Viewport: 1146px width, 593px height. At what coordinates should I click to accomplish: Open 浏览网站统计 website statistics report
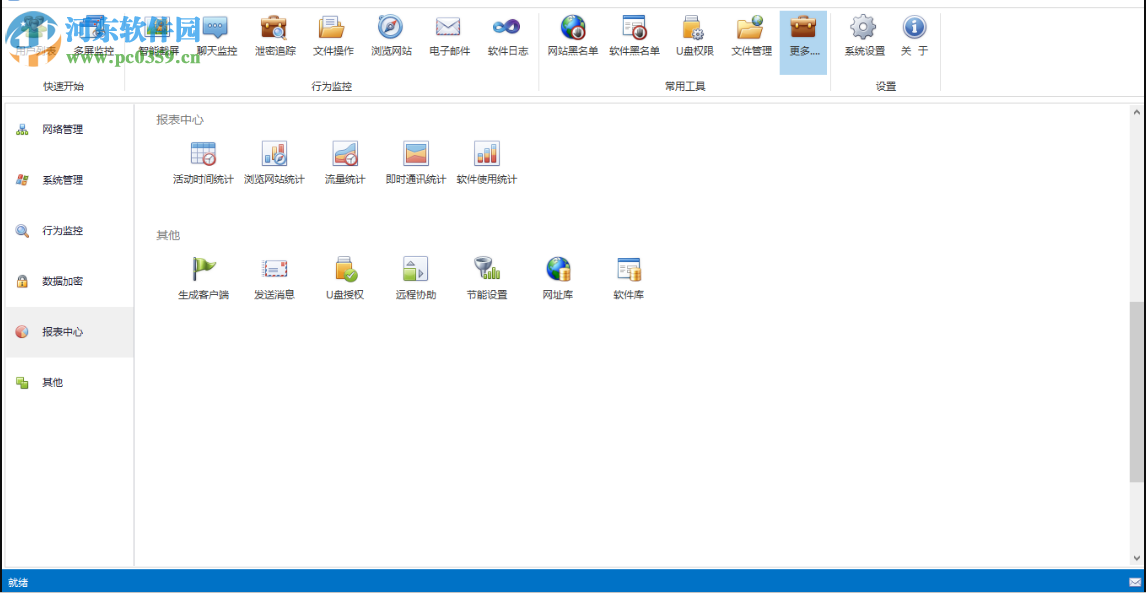click(x=274, y=163)
